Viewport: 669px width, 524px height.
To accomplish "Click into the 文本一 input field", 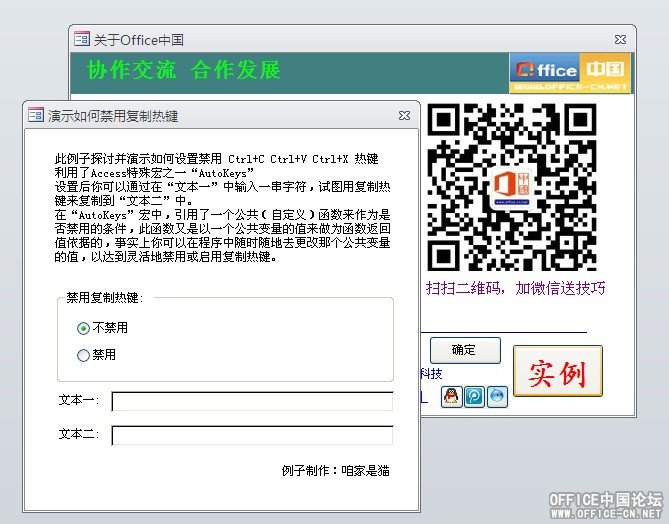I will (252, 402).
